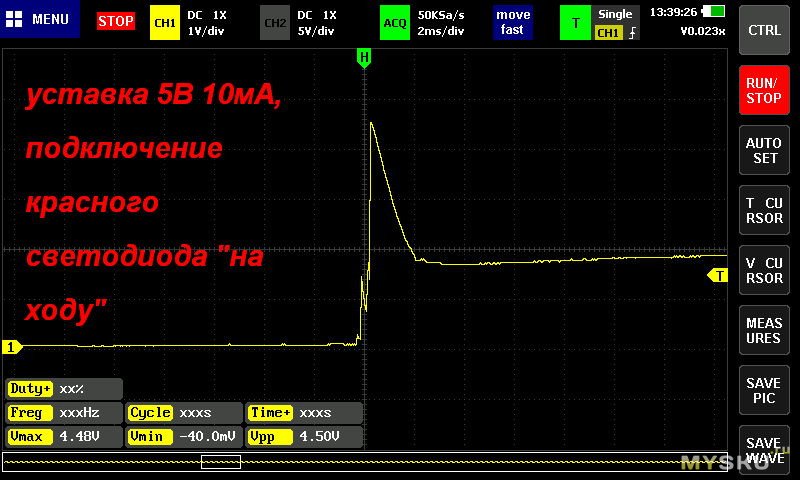This screenshot has width=800, height=480.
Task: Run AUTO SET
Action: pos(764,150)
